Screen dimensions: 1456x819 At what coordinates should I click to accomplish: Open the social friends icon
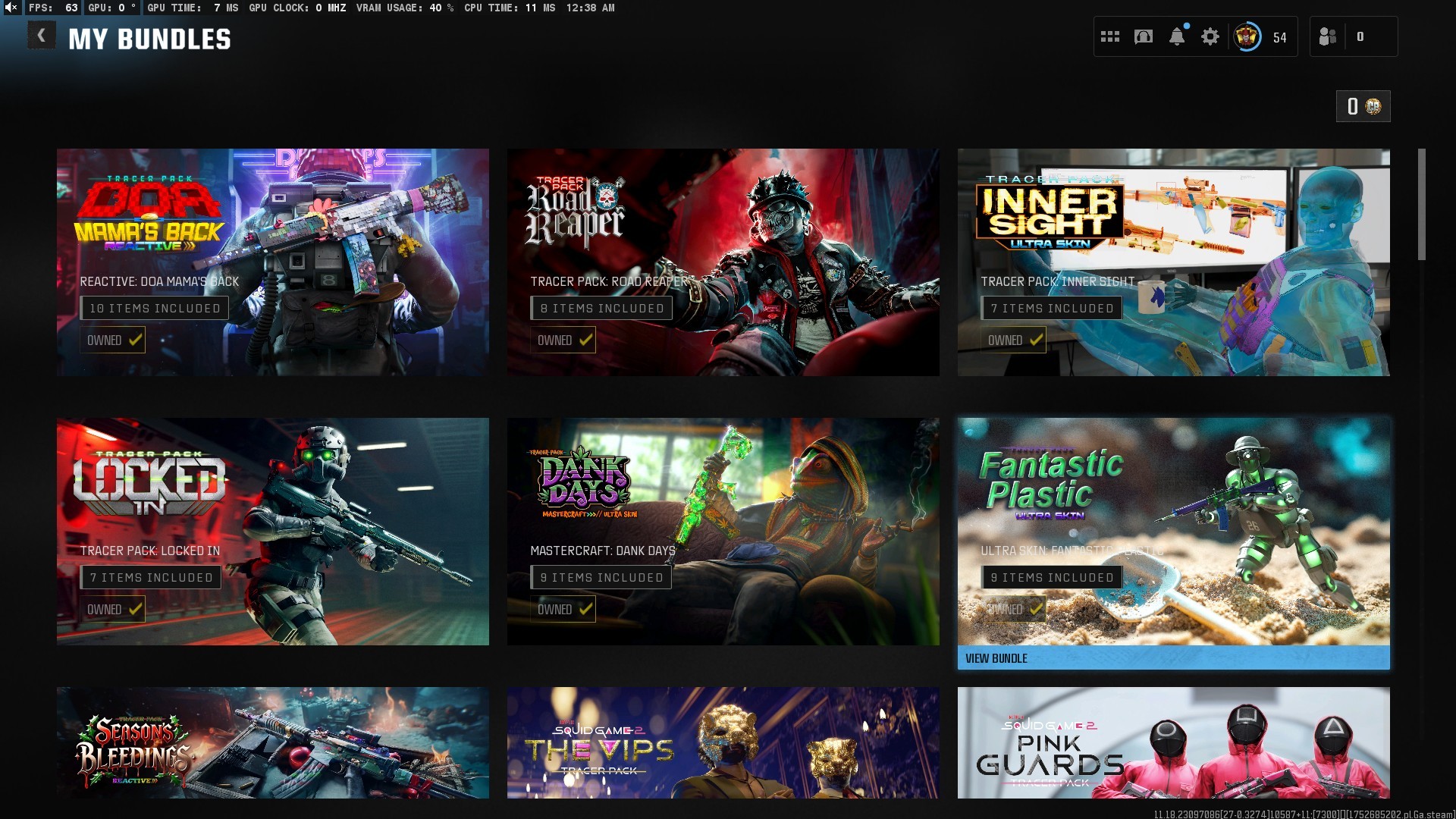coord(1327,36)
